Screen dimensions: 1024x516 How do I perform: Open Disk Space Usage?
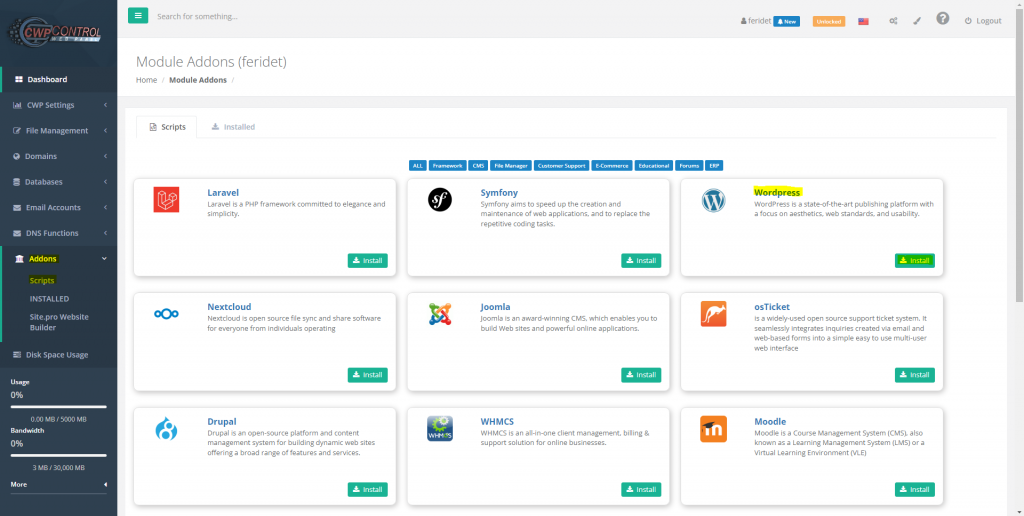(x=59, y=355)
